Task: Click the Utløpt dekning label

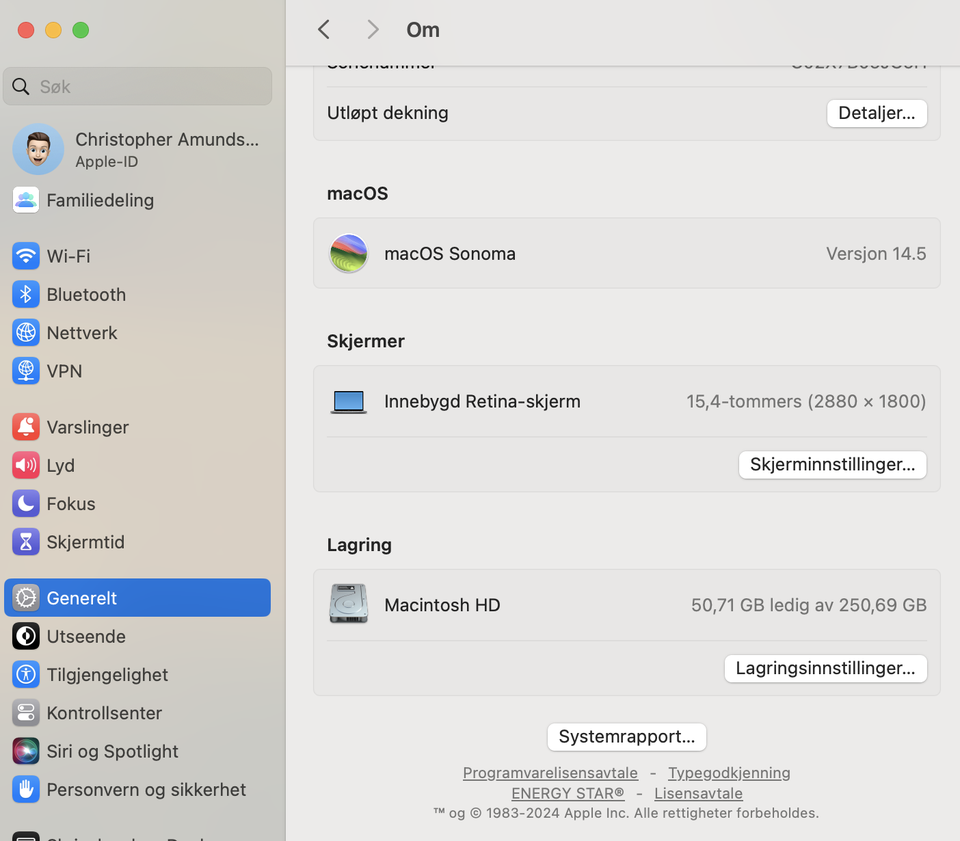Action: [388, 113]
